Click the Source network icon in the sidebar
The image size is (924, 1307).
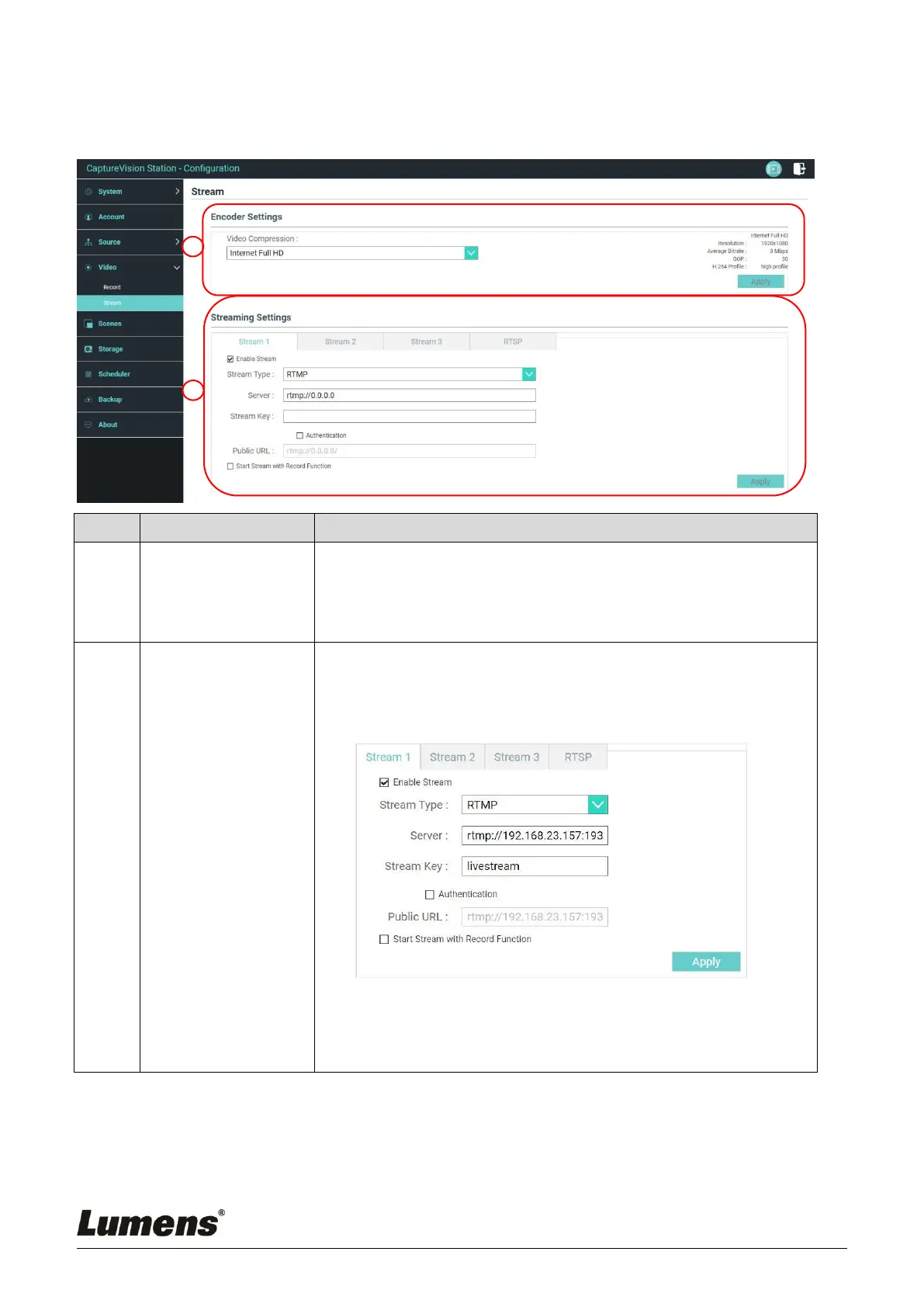[x=88, y=242]
